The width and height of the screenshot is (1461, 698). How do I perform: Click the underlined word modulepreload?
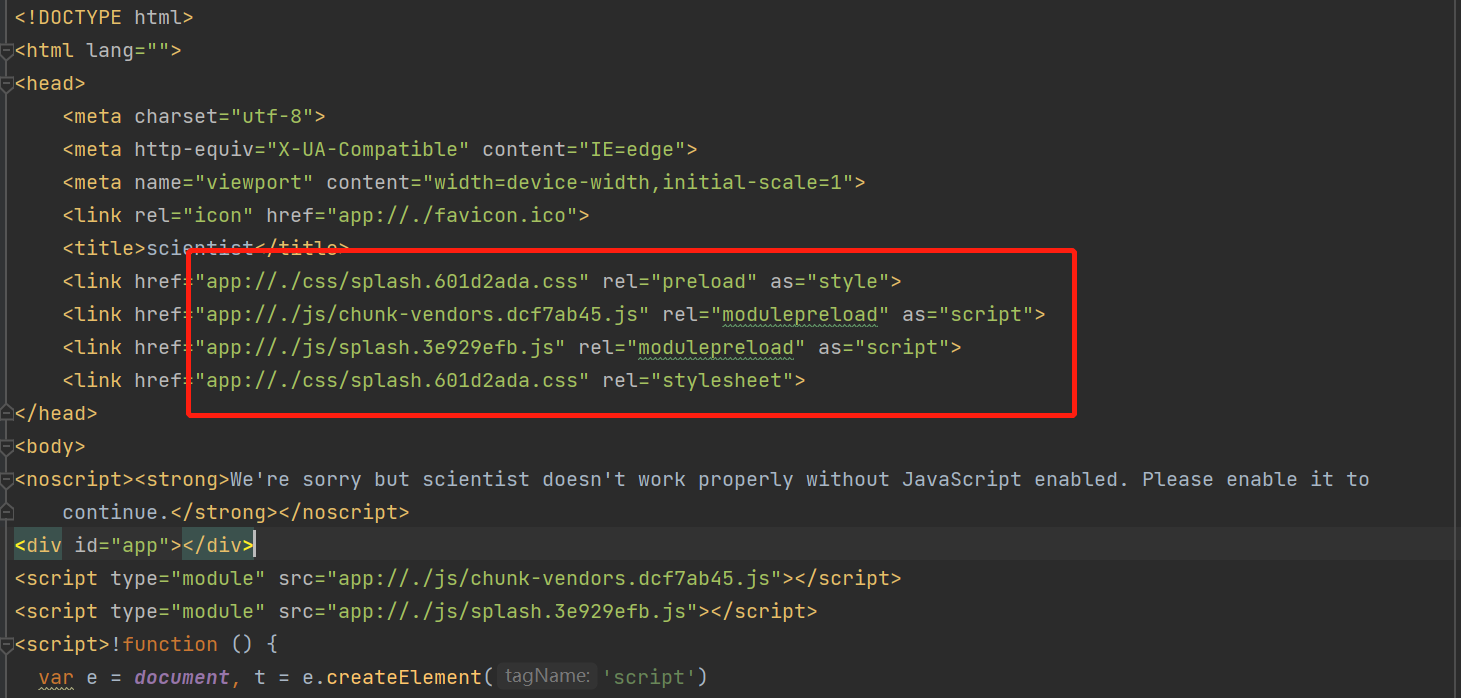click(x=800, y=313)
